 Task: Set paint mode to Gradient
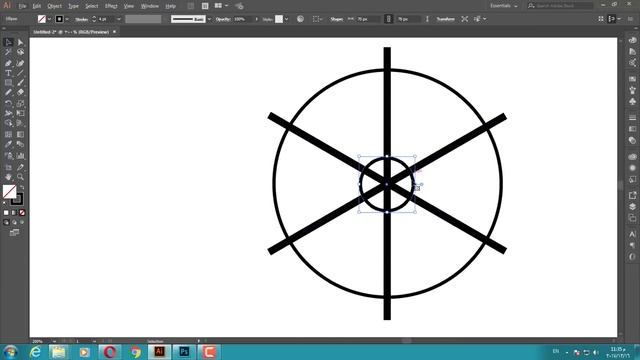tap(14, 213)
